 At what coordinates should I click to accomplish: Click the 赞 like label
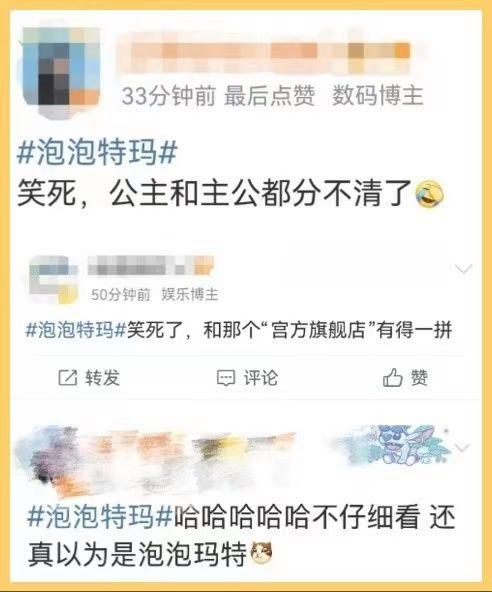pyautogui.click(x=420, y=378)
